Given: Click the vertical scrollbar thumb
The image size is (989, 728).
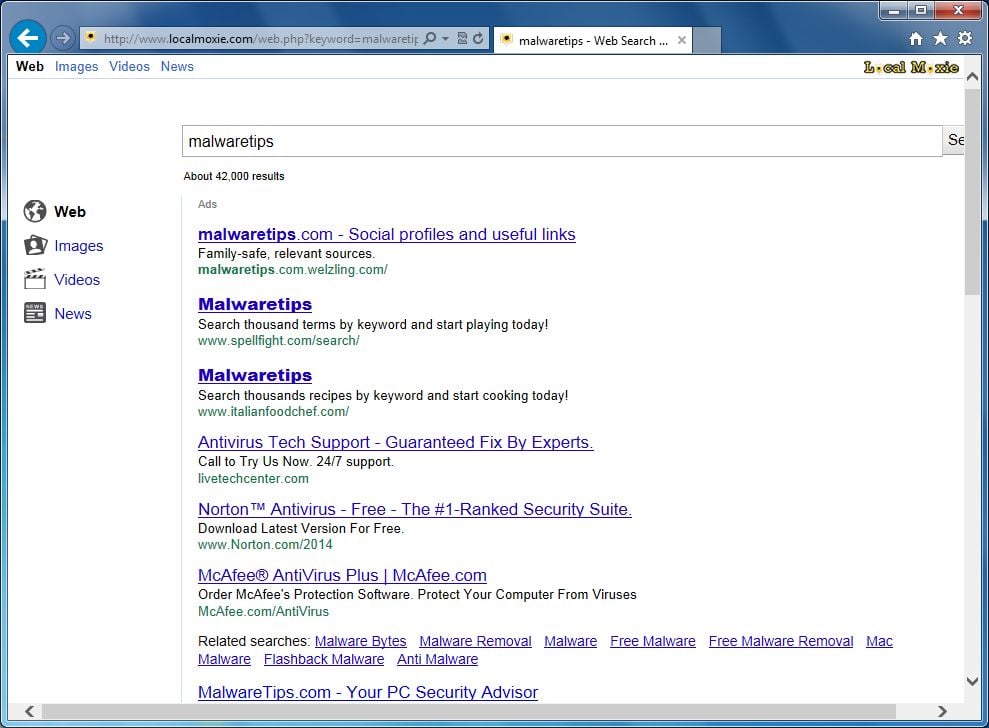Looking at the screenshot, I should (x=973, y=191).
